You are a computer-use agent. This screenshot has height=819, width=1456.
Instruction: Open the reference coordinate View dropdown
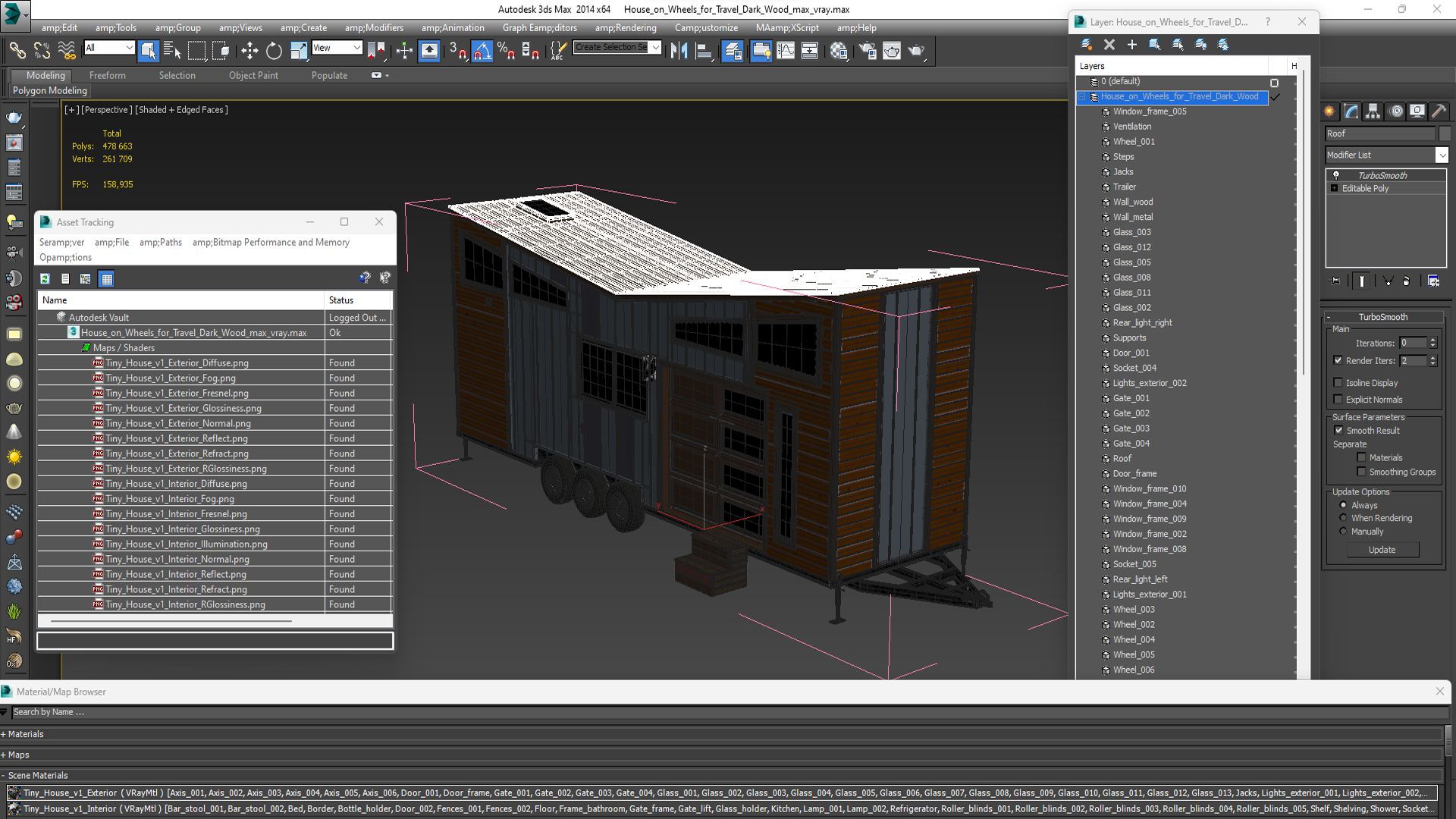(x=357, y=48)
